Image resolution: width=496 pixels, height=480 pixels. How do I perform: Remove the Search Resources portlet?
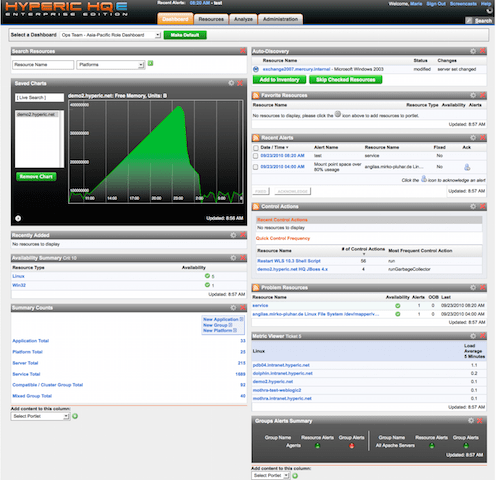point(243,51)
